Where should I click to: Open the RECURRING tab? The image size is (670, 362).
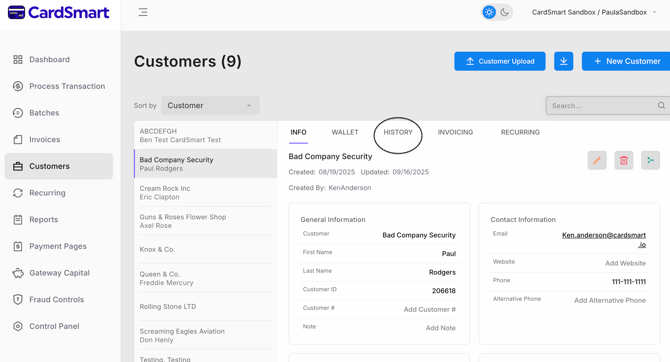(520, 132)
